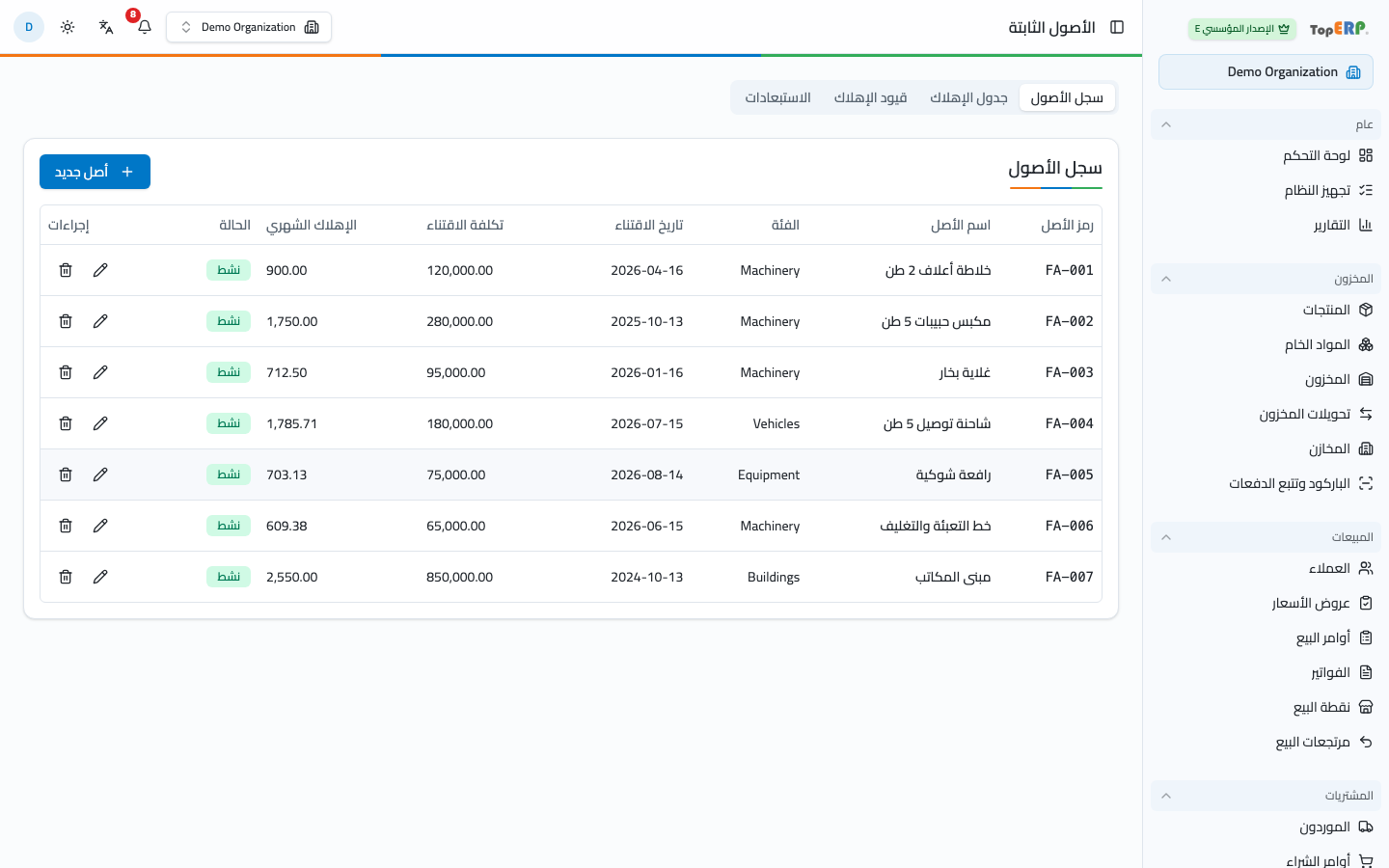
Task: Edit asset FA-003 with the pencil icon
Action: (100, 372)
